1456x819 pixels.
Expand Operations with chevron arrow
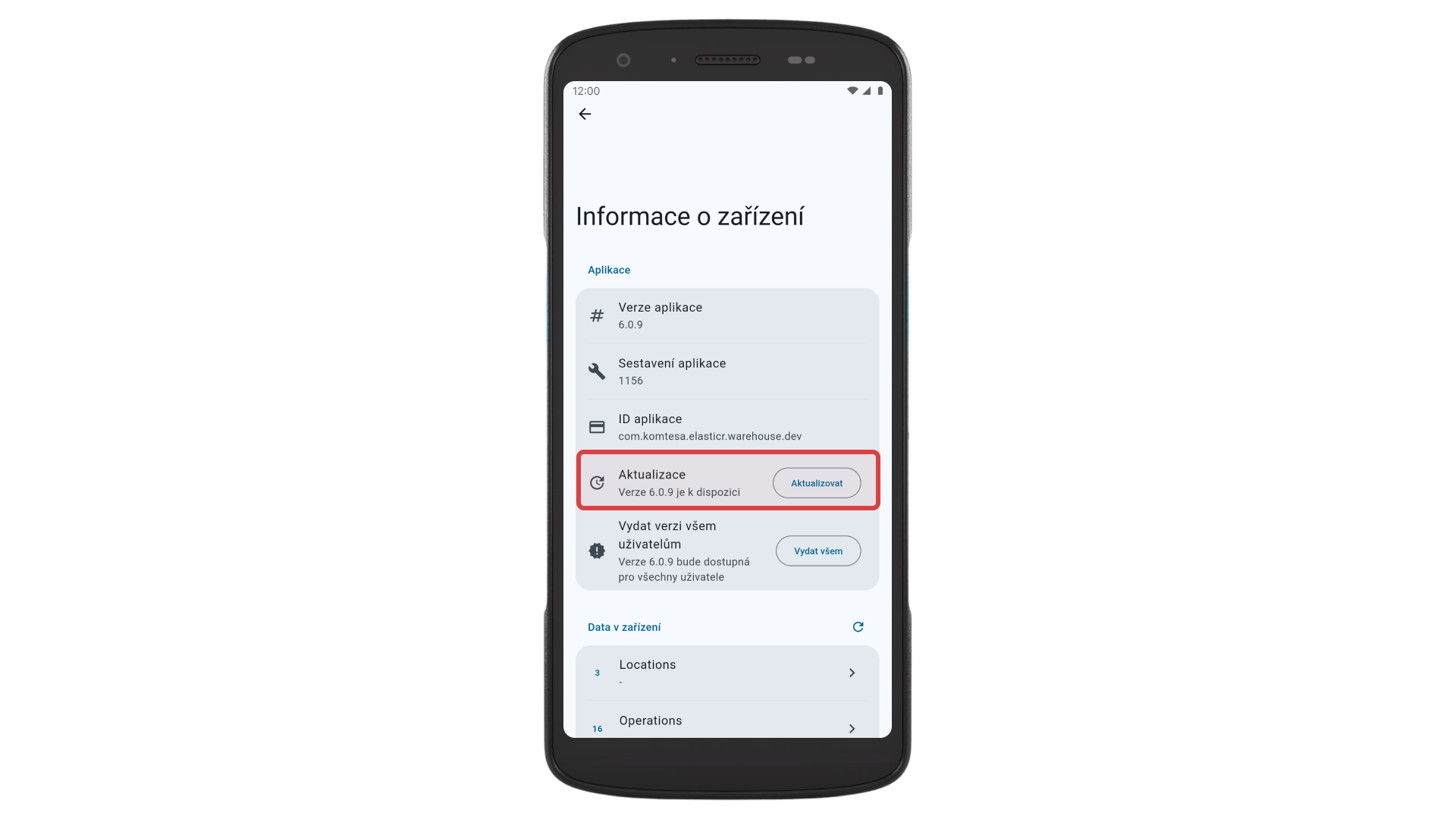pos(852,729)
